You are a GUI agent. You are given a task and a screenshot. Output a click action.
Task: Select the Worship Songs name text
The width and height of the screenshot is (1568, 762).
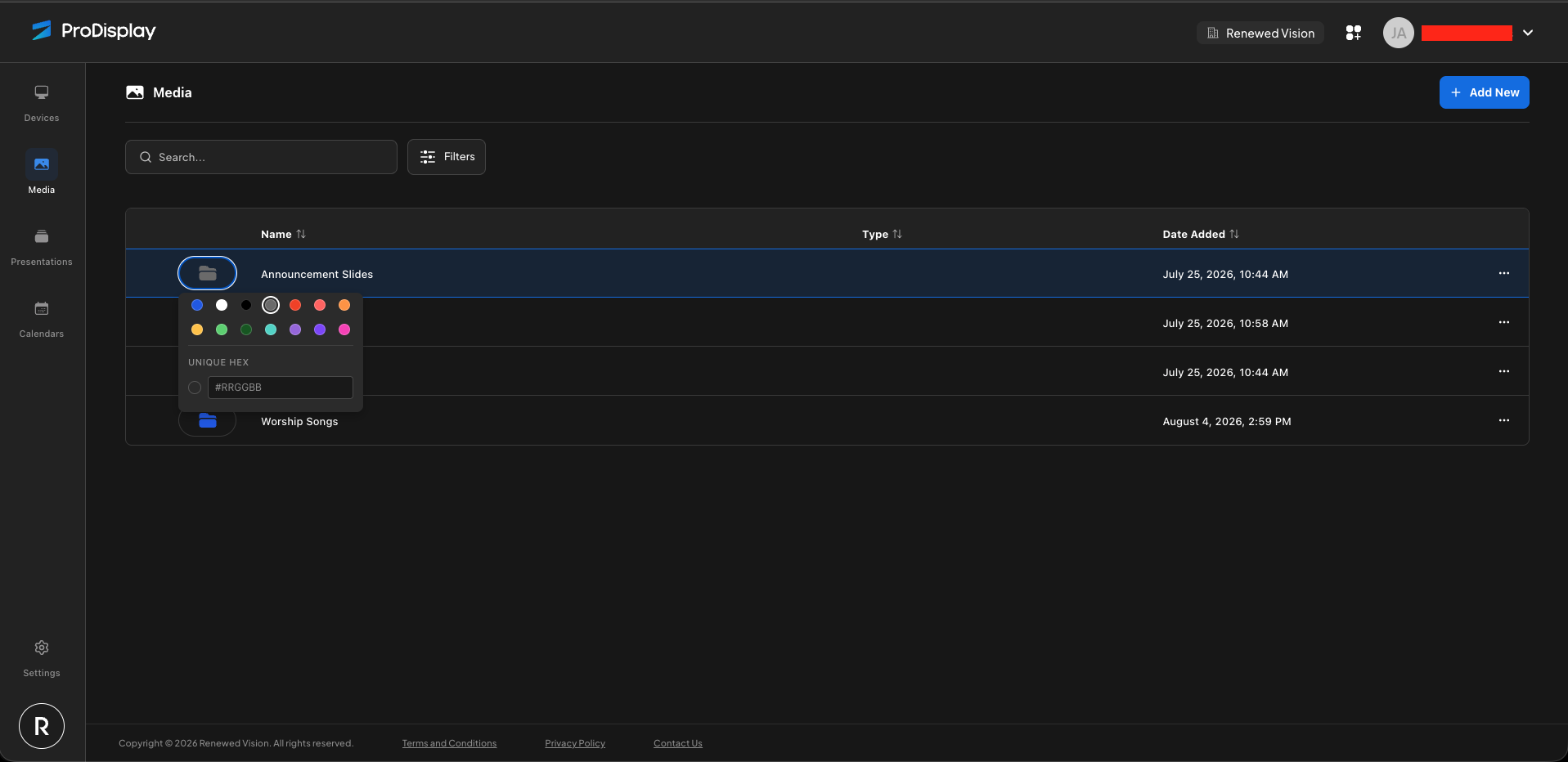point(299,421)
